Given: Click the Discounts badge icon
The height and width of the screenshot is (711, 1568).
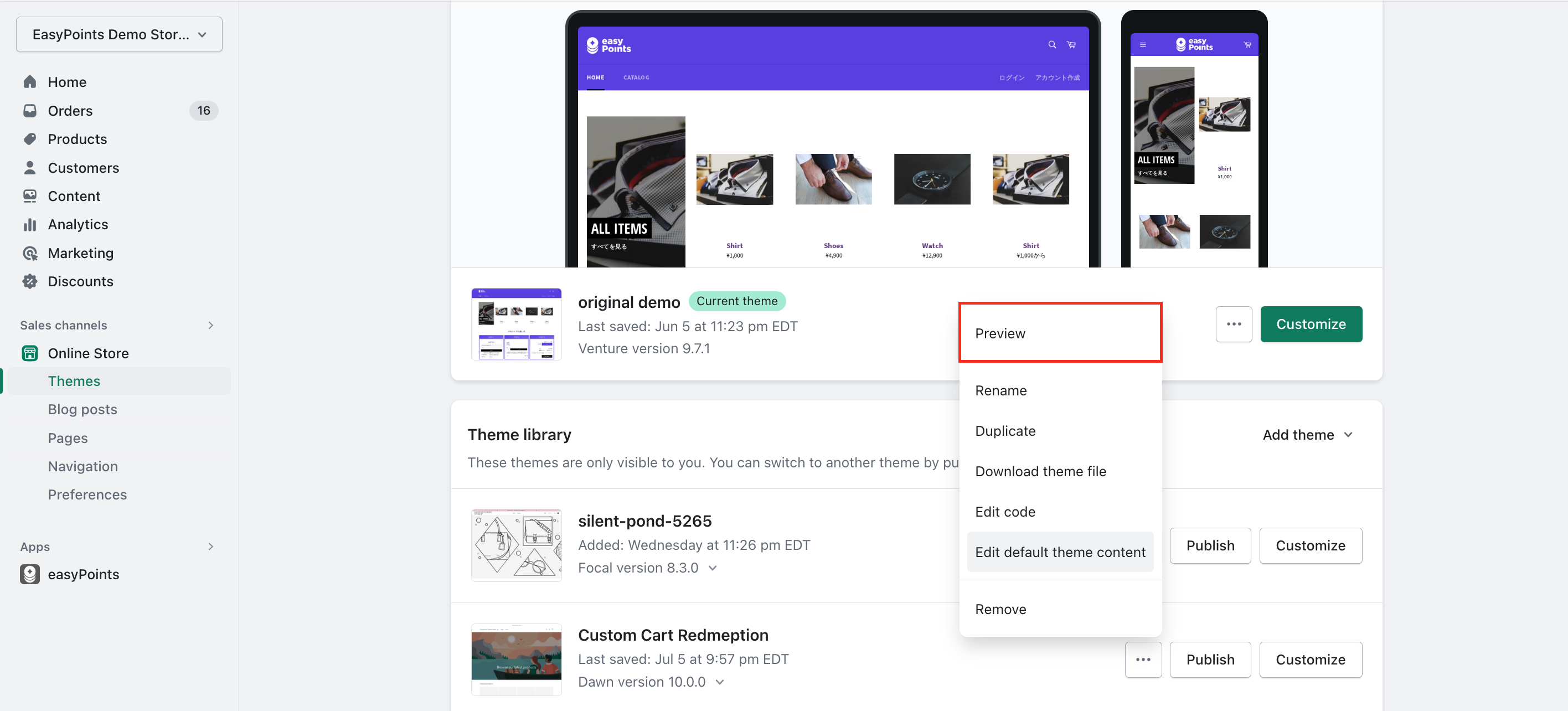Looking at the screenshot, I should tap(30, 281).
